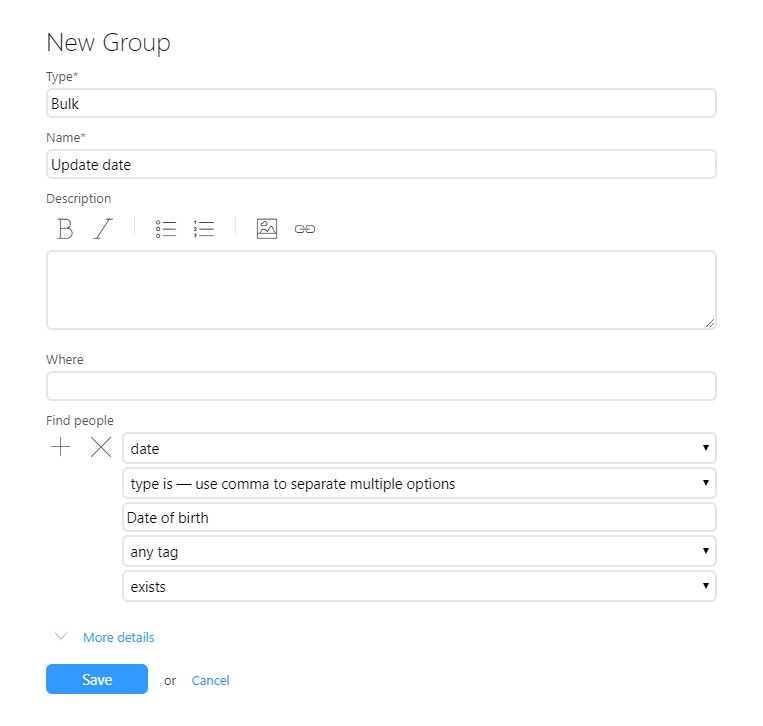Save the new group

click(x=97, y=679)
